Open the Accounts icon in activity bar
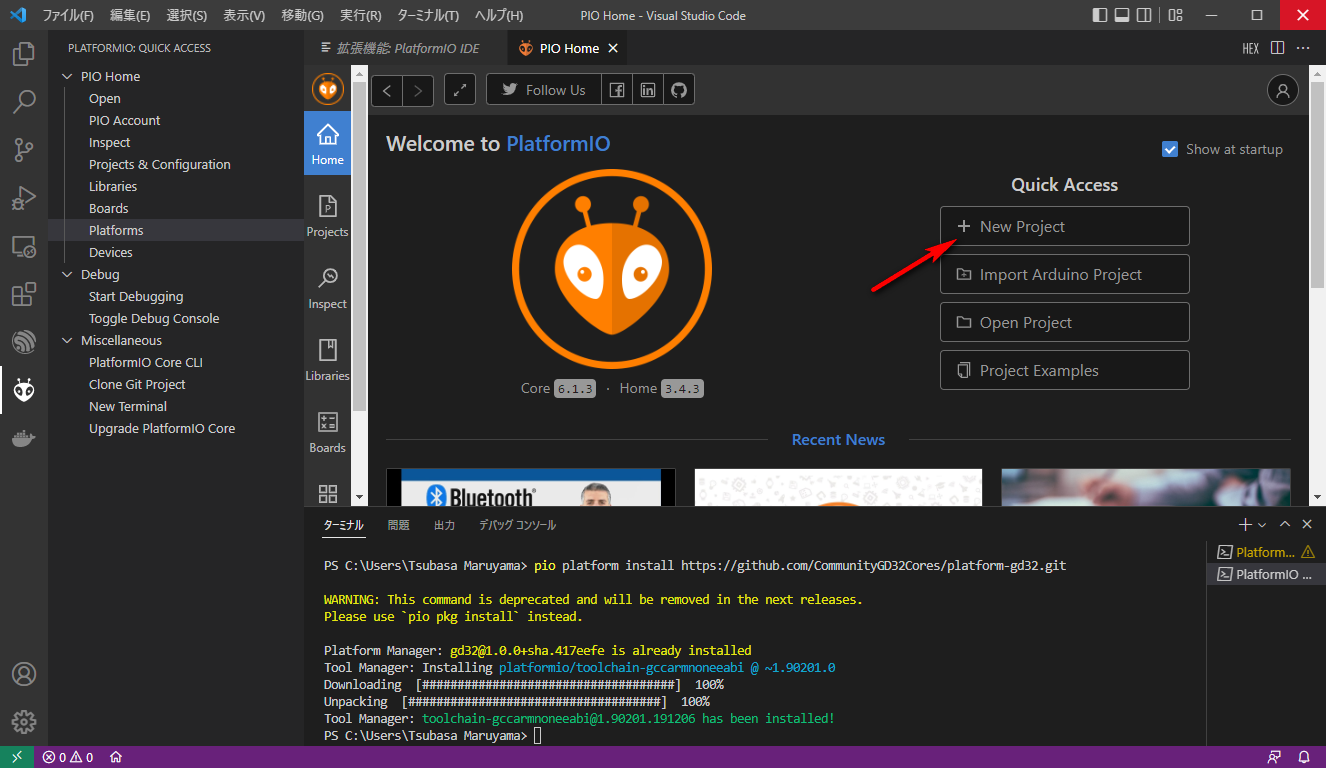The height and width of the screenshot is (768, 1326). click(24, 674)
